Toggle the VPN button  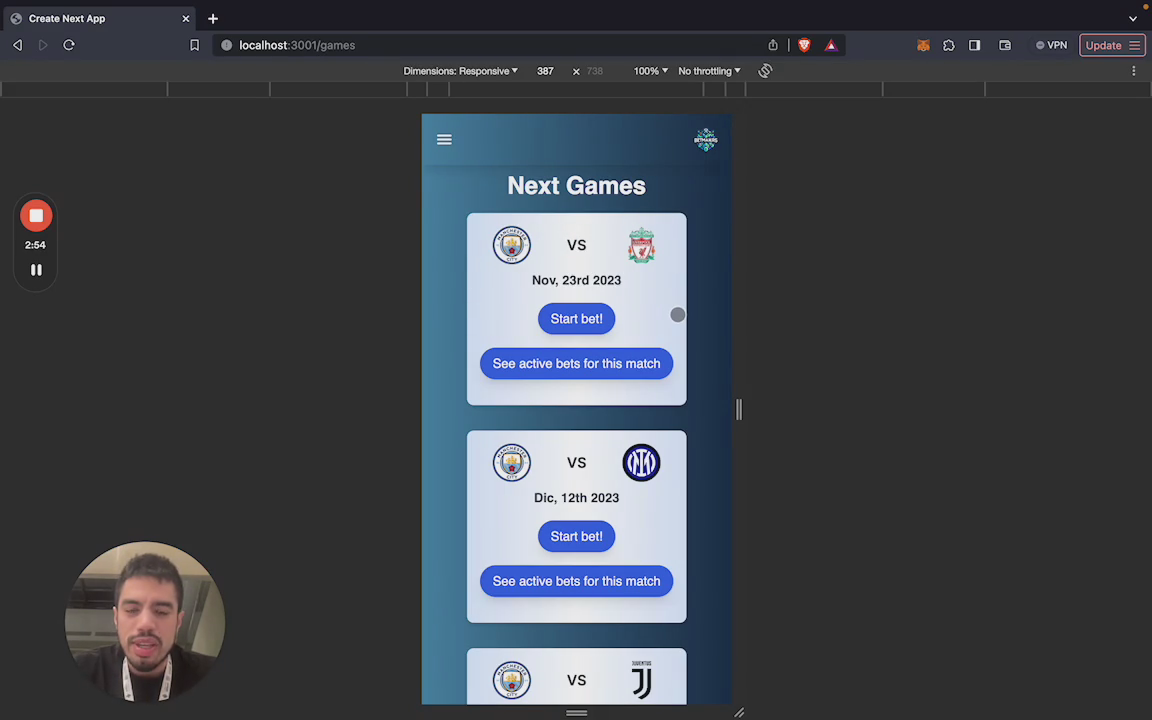click(1051, 46)
